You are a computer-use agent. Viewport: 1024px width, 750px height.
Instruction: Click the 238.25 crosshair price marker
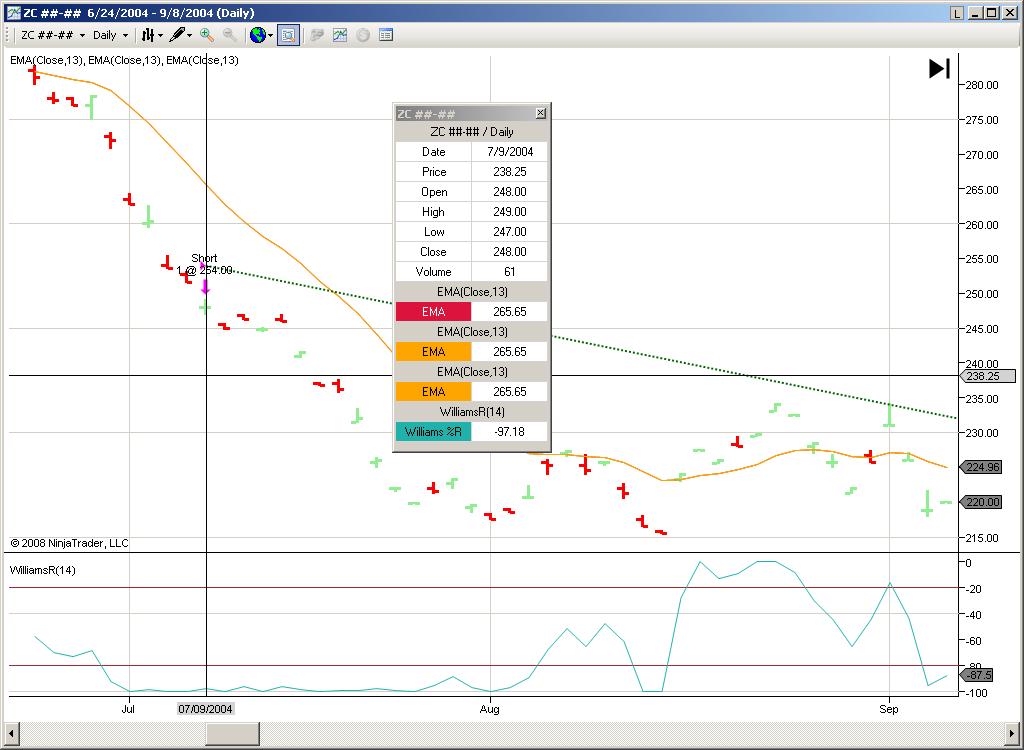click(987, 376)
